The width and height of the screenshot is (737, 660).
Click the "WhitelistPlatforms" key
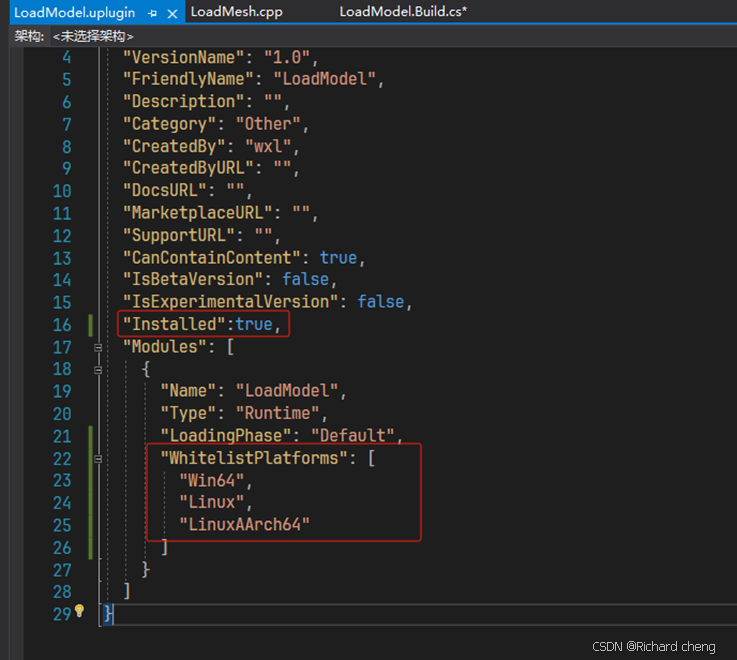click(x=254, y=458)
